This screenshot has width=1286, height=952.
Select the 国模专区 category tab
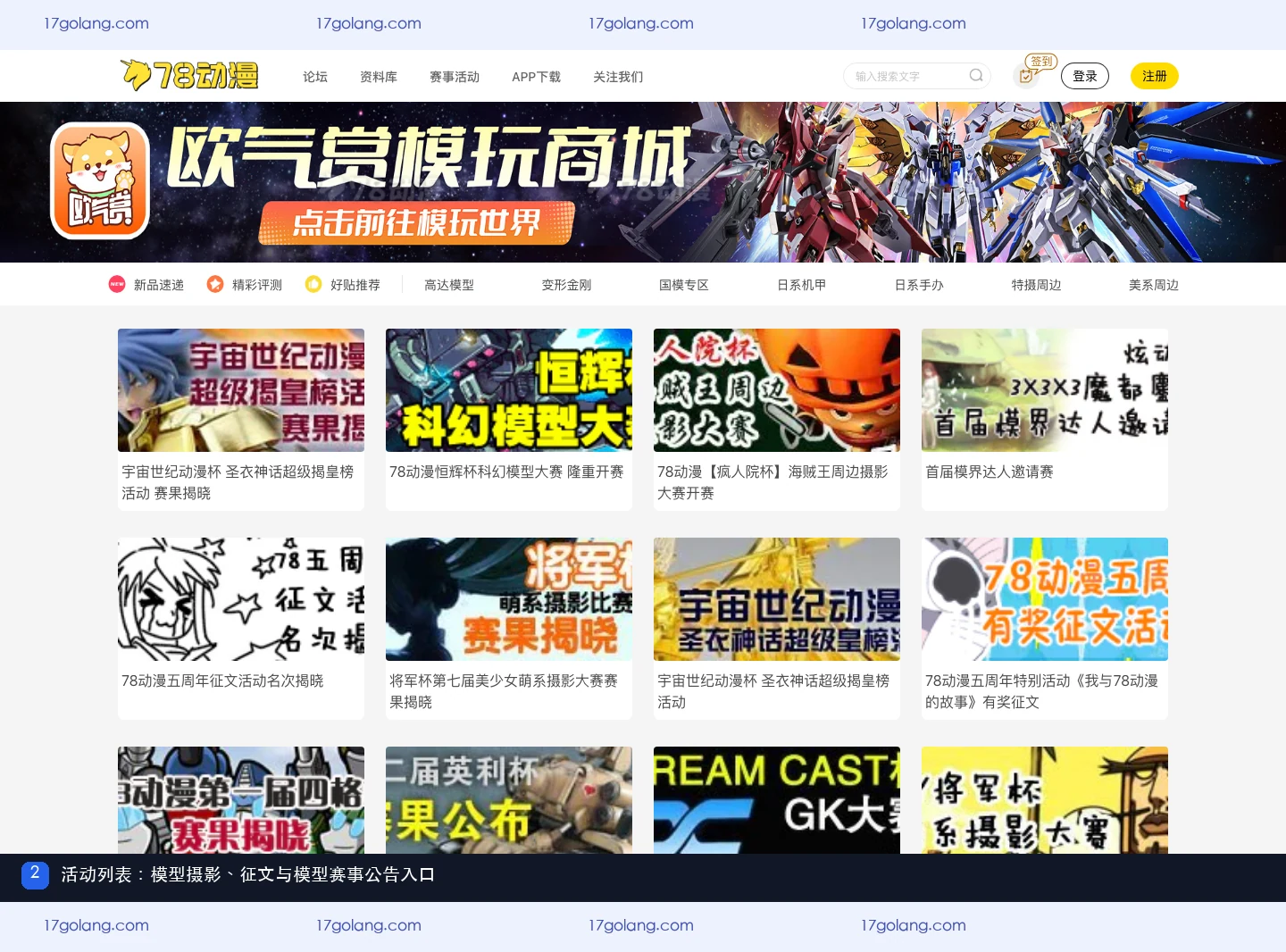click(x=684, y=285)
